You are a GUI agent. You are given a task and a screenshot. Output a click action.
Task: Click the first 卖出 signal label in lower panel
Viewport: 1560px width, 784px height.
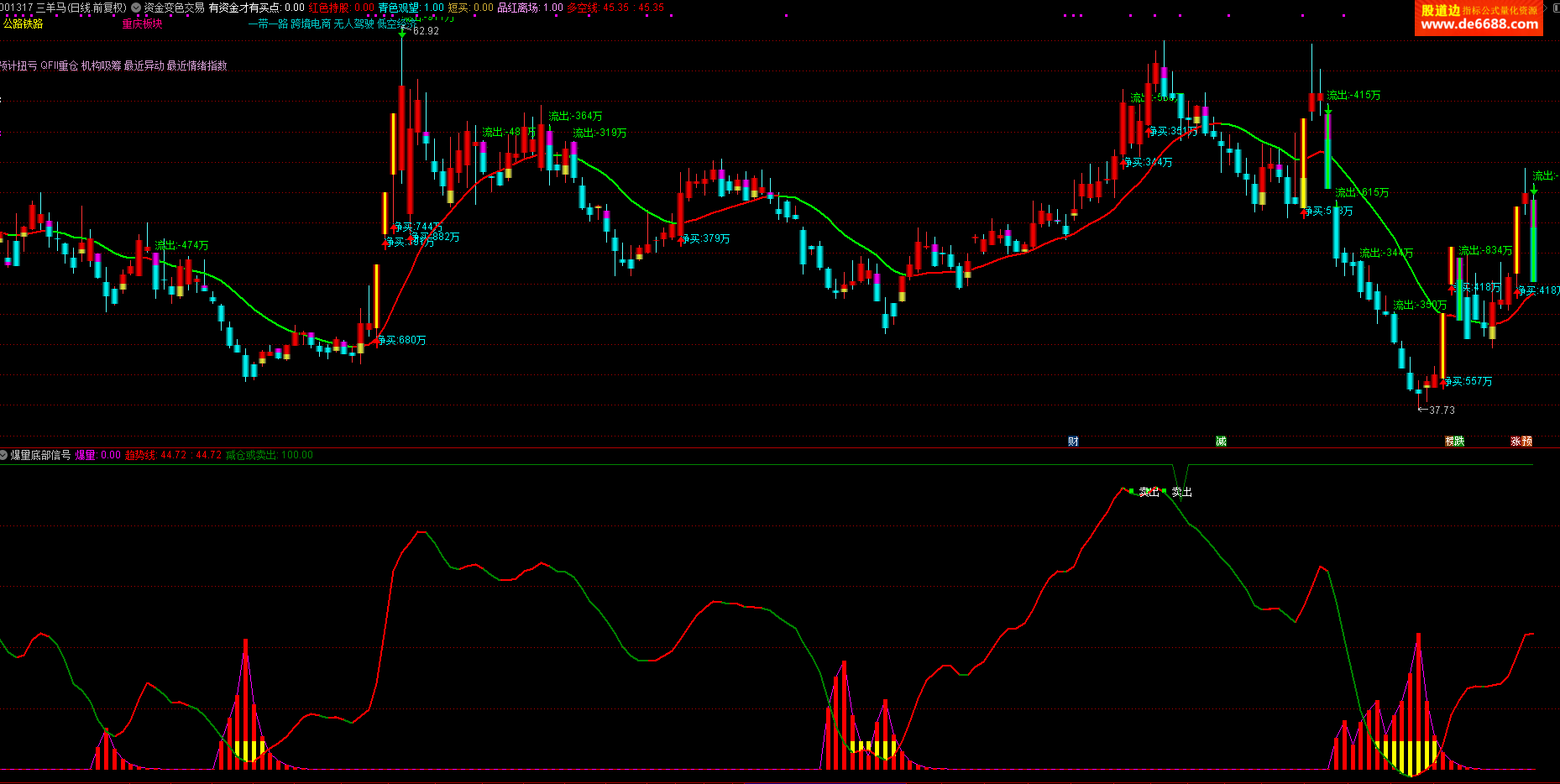[x=1149, y=492]
